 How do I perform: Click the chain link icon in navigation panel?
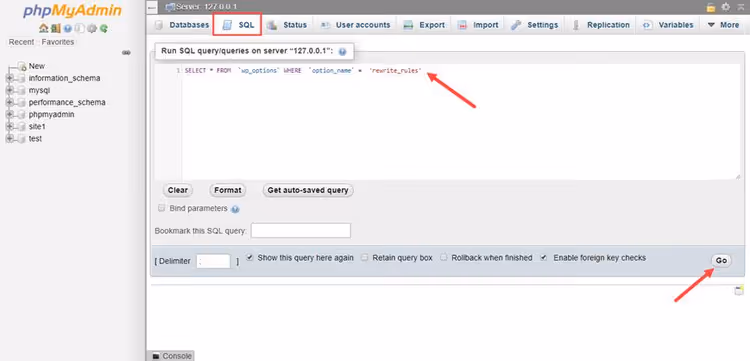click(126, 53)
